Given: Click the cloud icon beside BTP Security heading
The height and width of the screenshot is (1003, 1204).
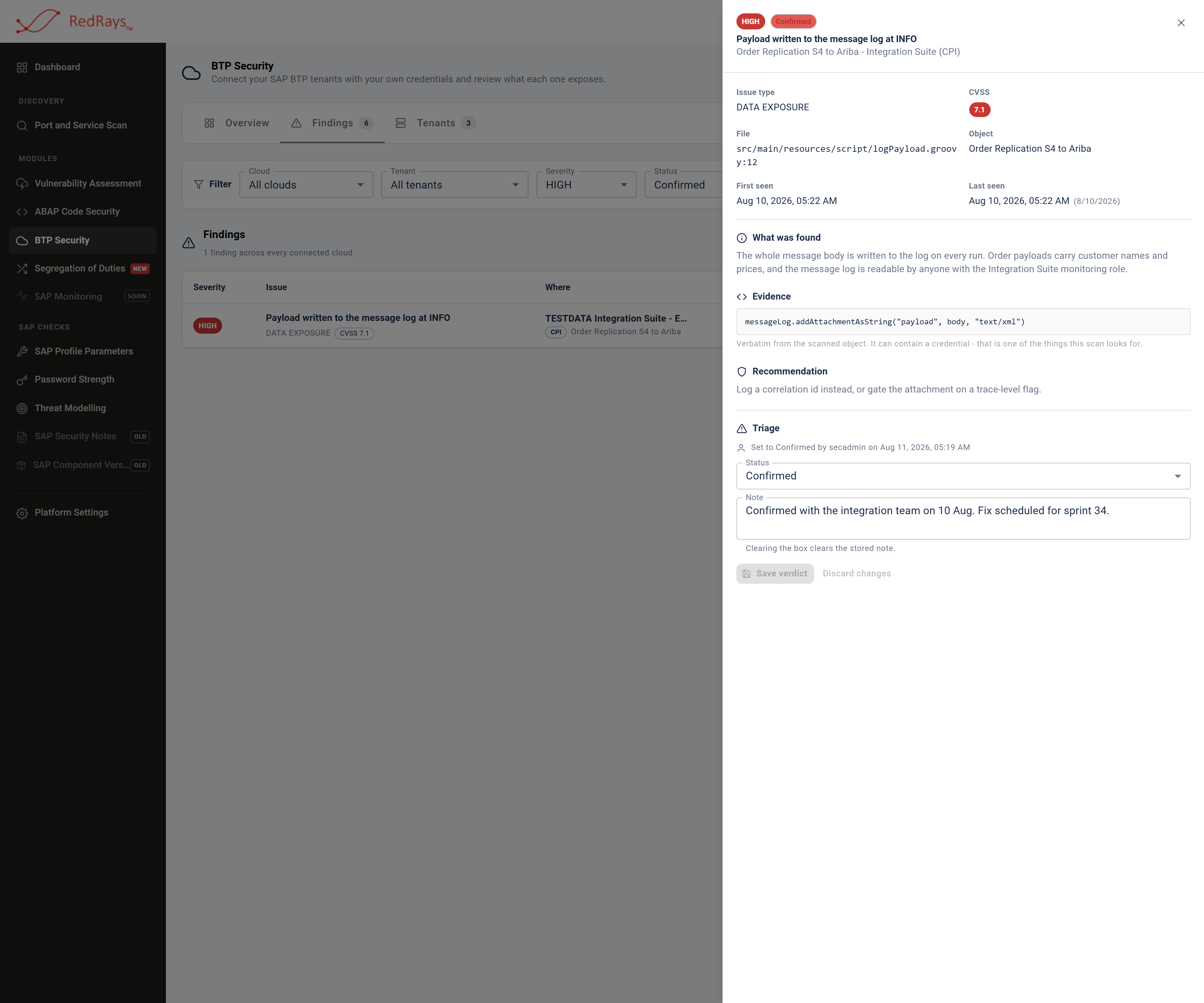Looking at the screenshot, I should tap(191, 73).
